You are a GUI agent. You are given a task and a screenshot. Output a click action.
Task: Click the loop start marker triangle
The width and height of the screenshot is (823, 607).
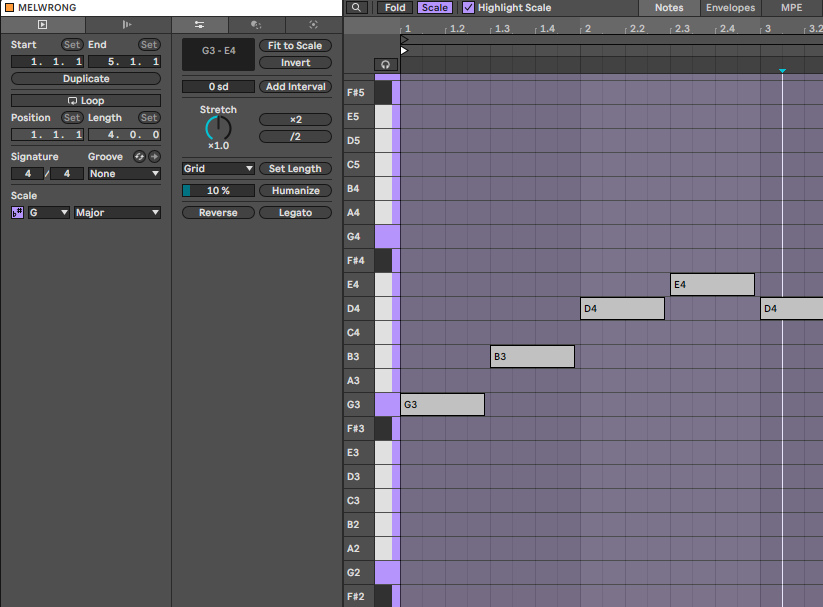click(404, 40)
